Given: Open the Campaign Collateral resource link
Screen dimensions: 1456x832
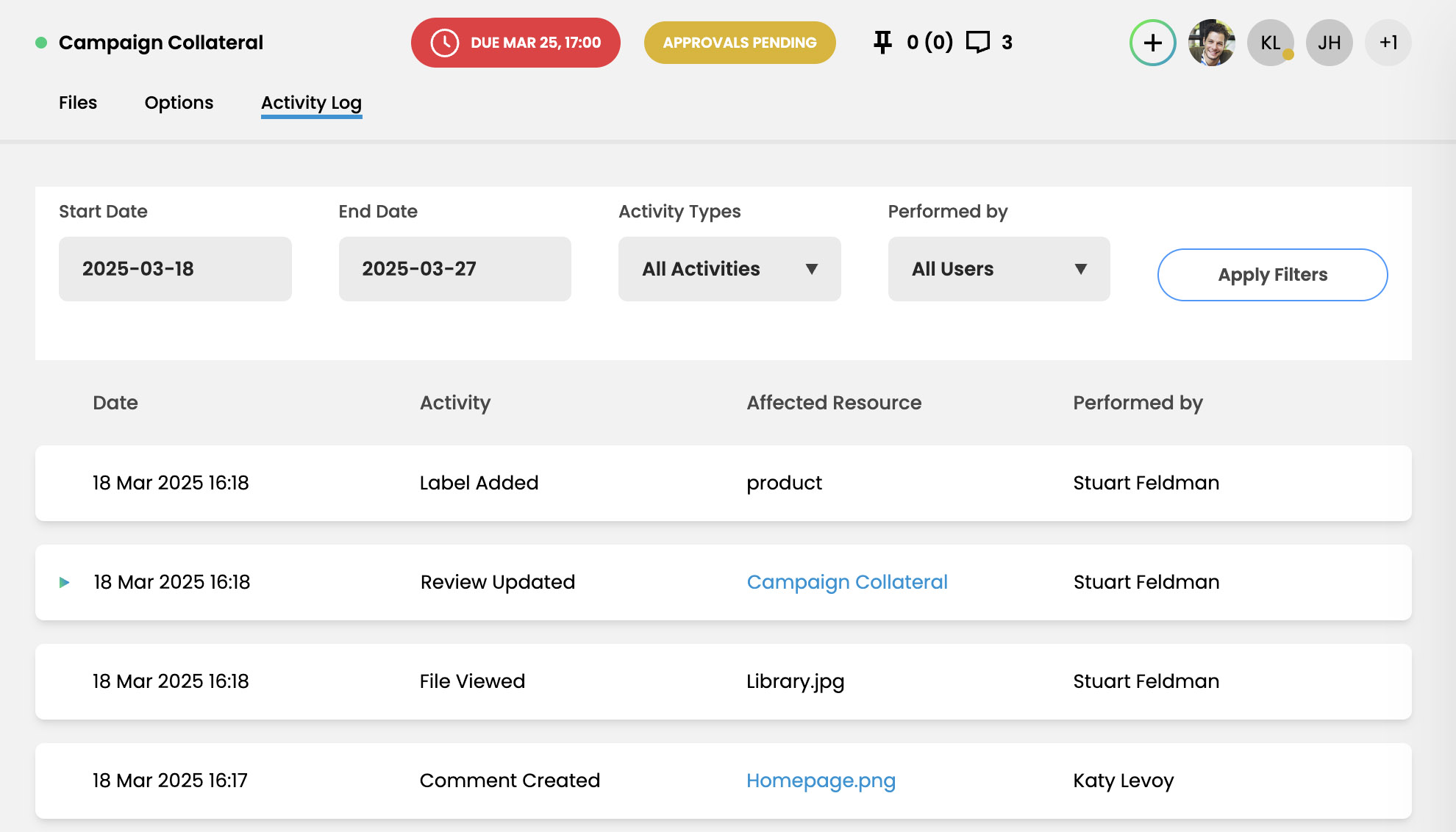Looking at the screenshot, I should (x=847, y=582).
